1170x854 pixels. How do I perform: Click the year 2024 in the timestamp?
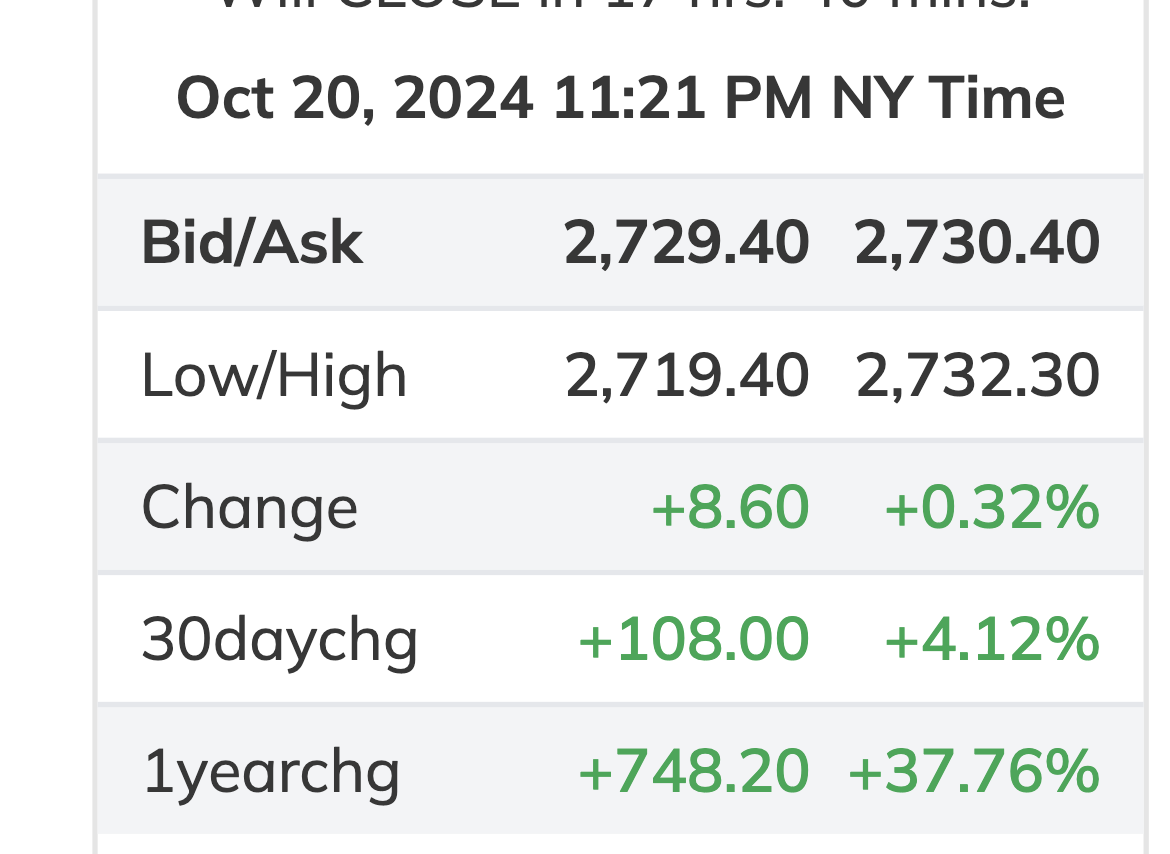click(462, 99)
